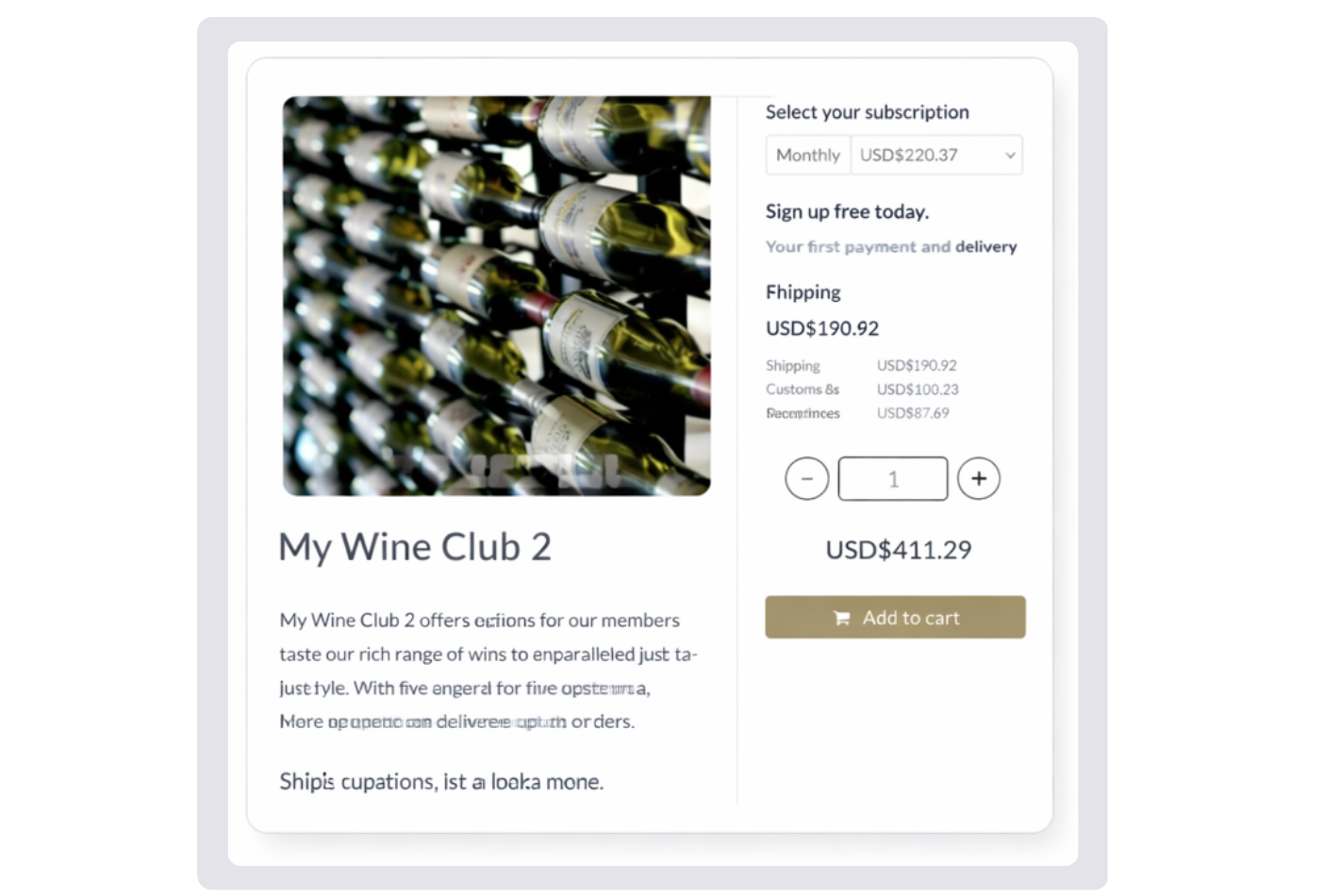Image resolution: width=1340 pixels, height=896 pixels.
Task: Click the USD$411.29 total price
Action: pyautogui.click(x=899, y=550)
